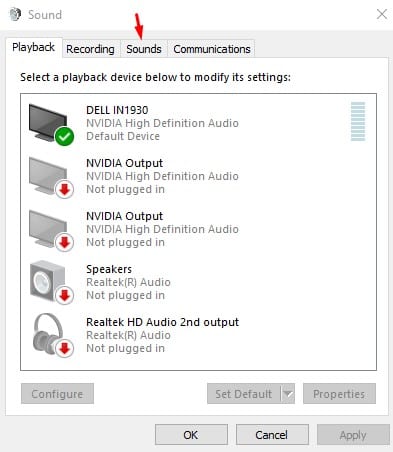Select Realtek HD Audio 2nd output entry
This screenshot has height=452, width=393.
tap(162, 322)
